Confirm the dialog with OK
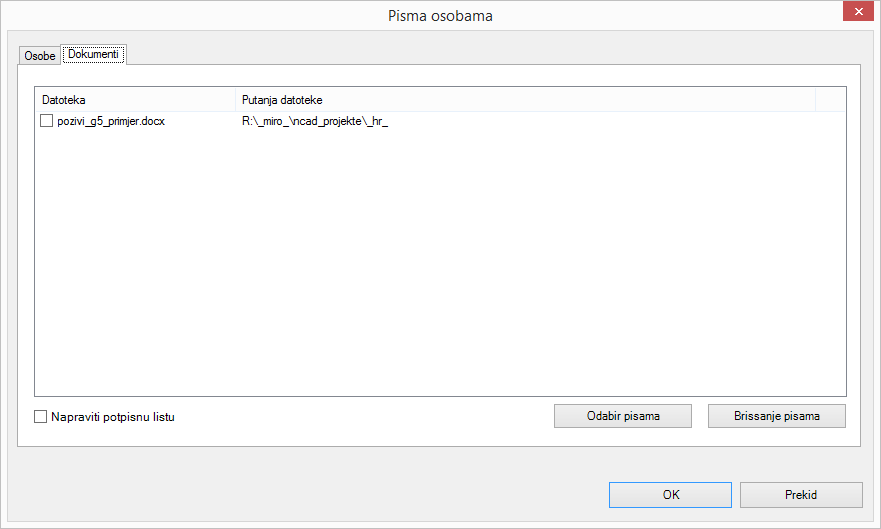This screenshot has width=881, height=529. (670, 495)
